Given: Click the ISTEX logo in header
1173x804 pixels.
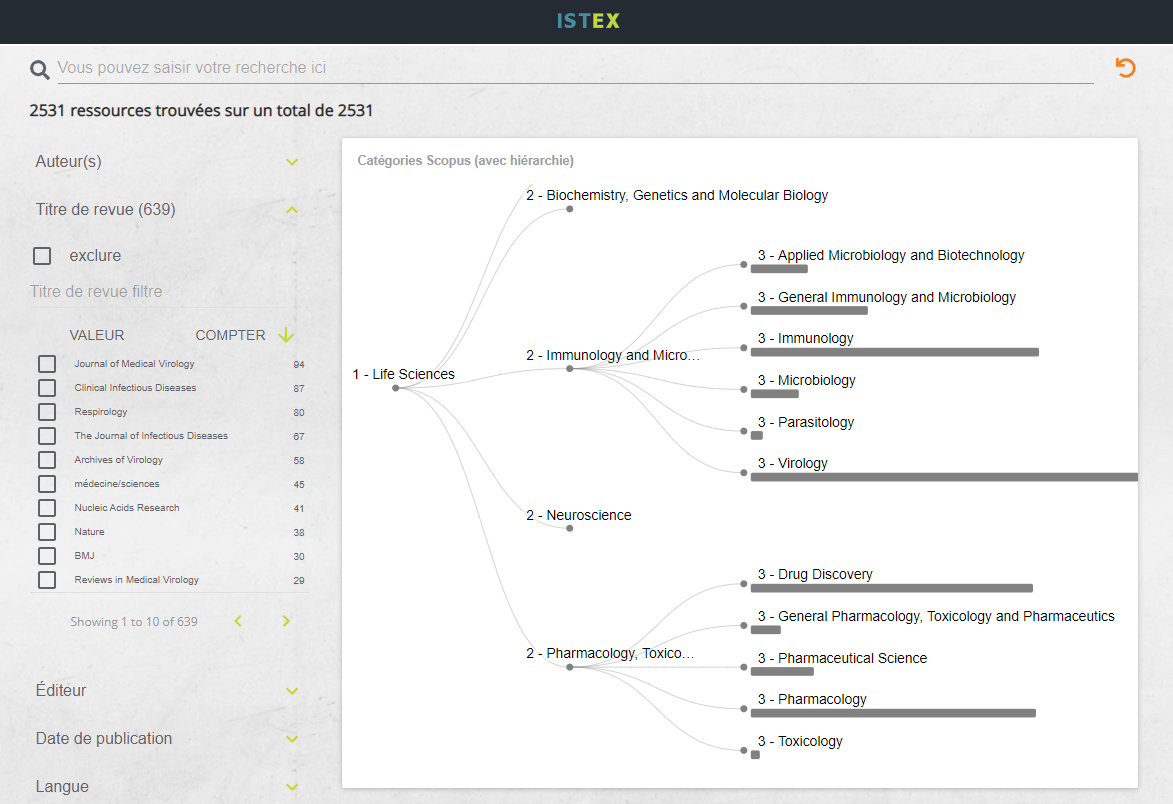Looking at the screenshot, I should point(588,21).
